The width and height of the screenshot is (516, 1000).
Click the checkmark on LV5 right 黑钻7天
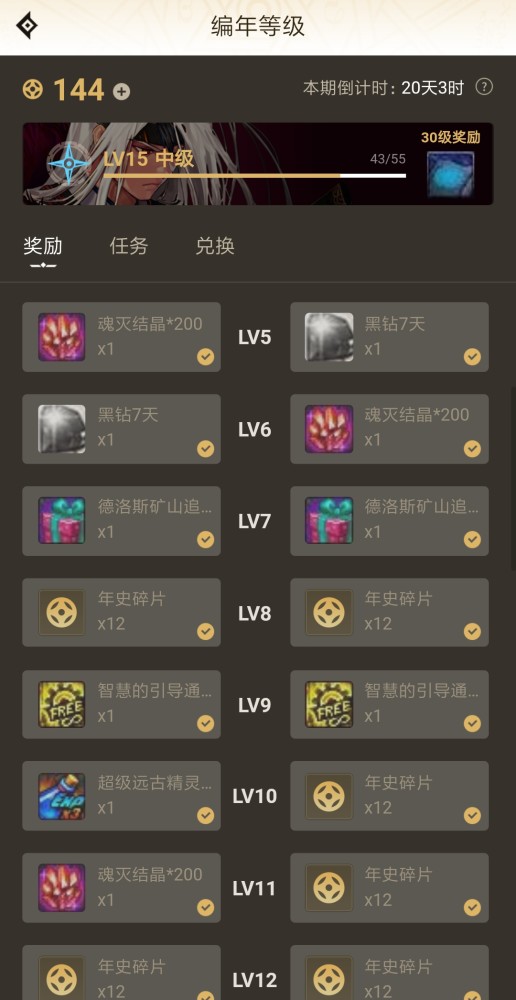[472, 357]
